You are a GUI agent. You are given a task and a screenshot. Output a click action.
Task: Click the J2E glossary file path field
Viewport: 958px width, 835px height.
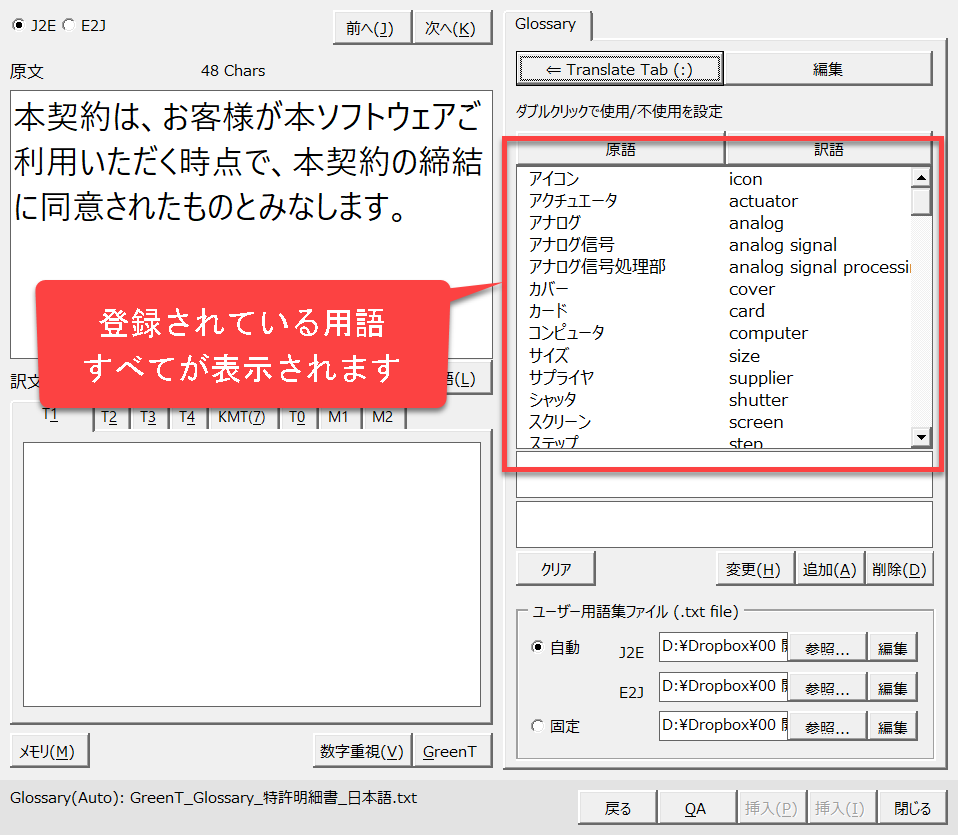[723, 647]
